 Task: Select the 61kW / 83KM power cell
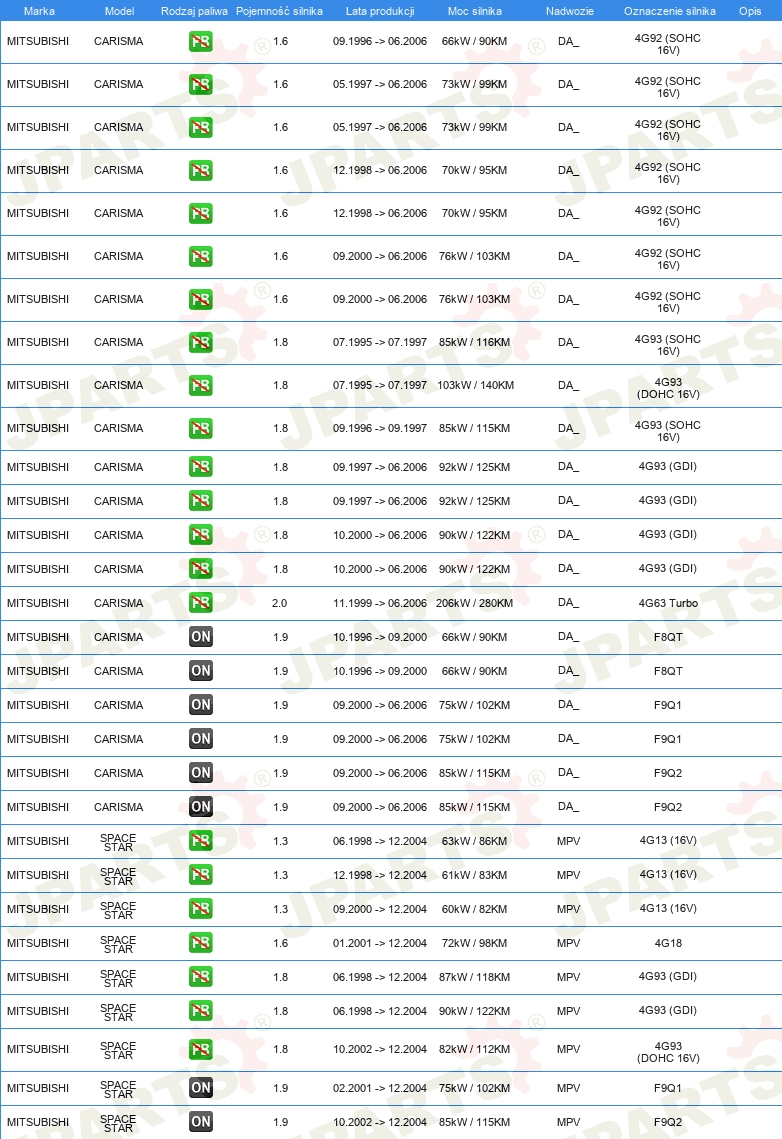[x=474, y=875]
